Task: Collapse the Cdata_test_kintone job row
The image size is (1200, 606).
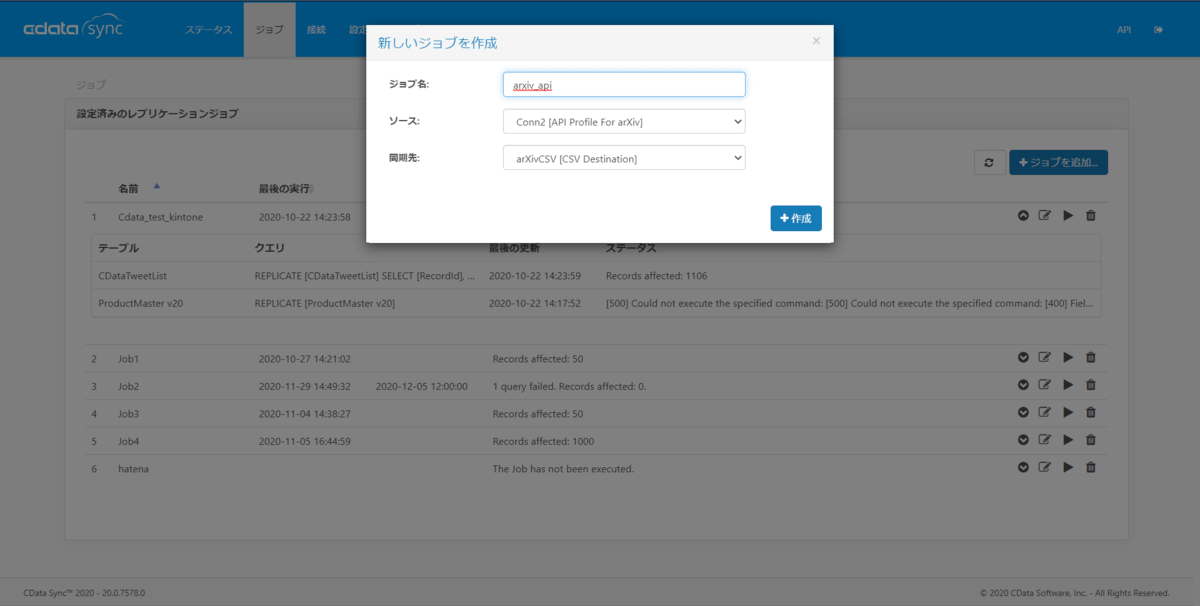Action: 1023,216
